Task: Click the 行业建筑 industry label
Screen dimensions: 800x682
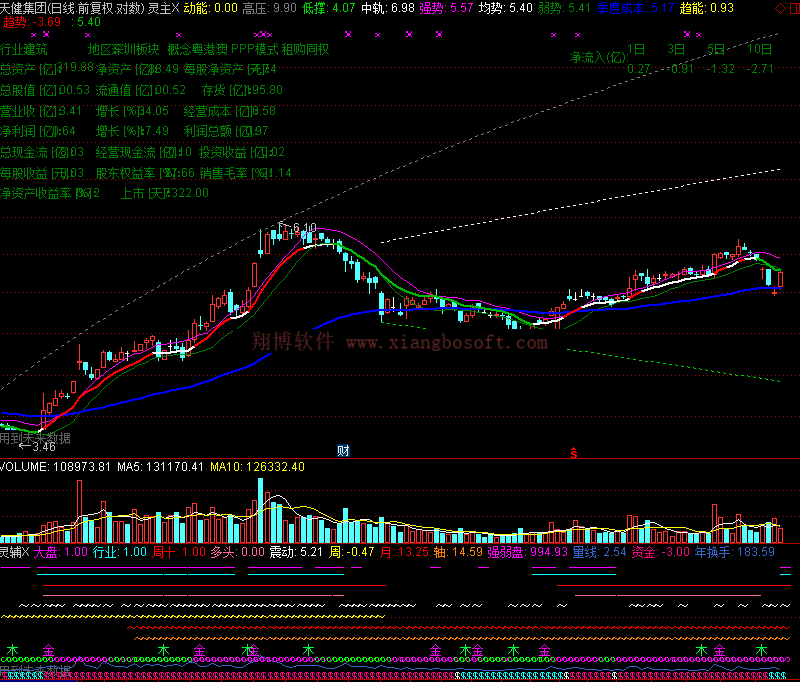Action: 23,49
